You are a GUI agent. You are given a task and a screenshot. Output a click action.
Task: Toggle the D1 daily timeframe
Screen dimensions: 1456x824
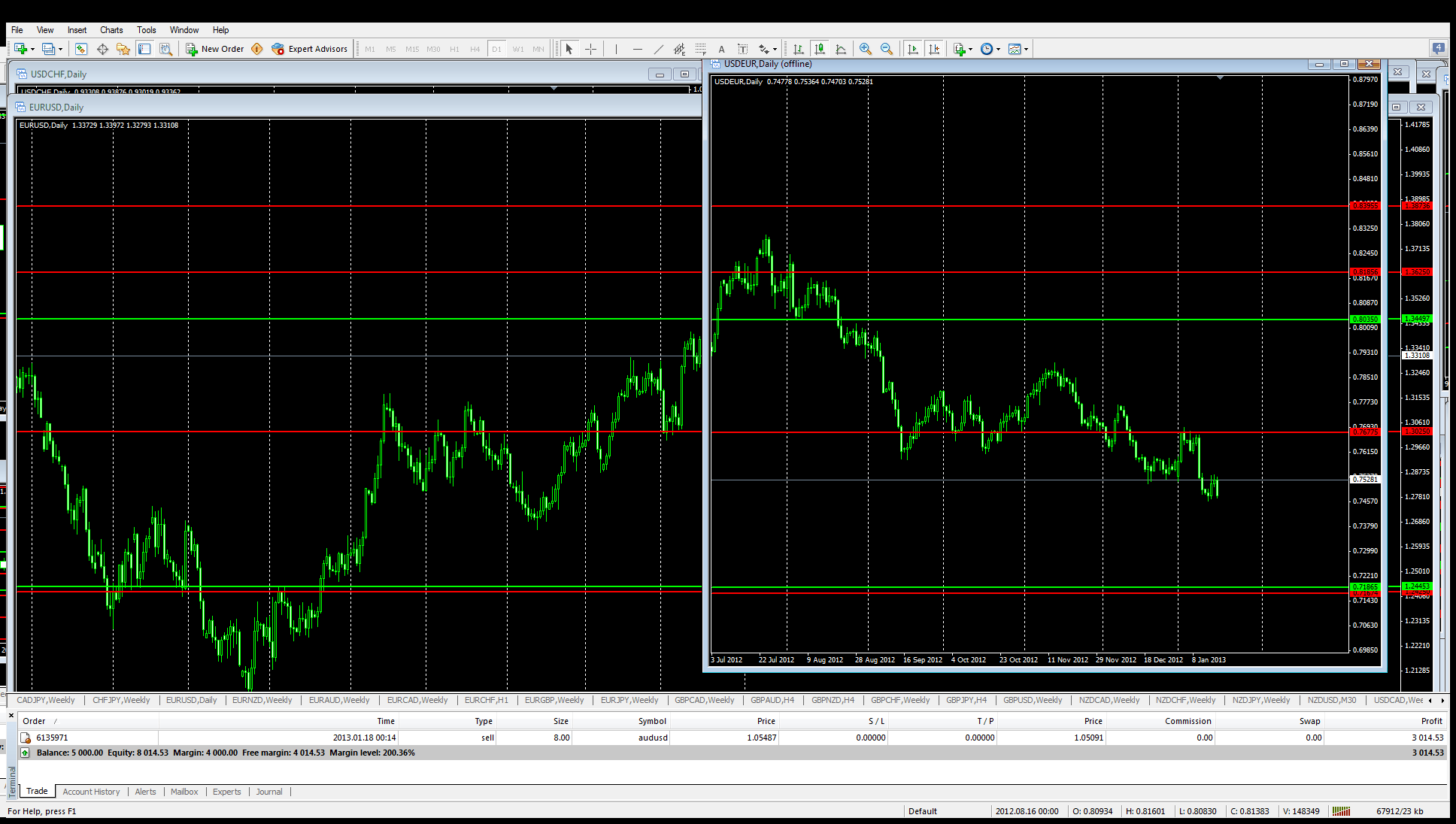pyautogui.click(x=496, y=49)
